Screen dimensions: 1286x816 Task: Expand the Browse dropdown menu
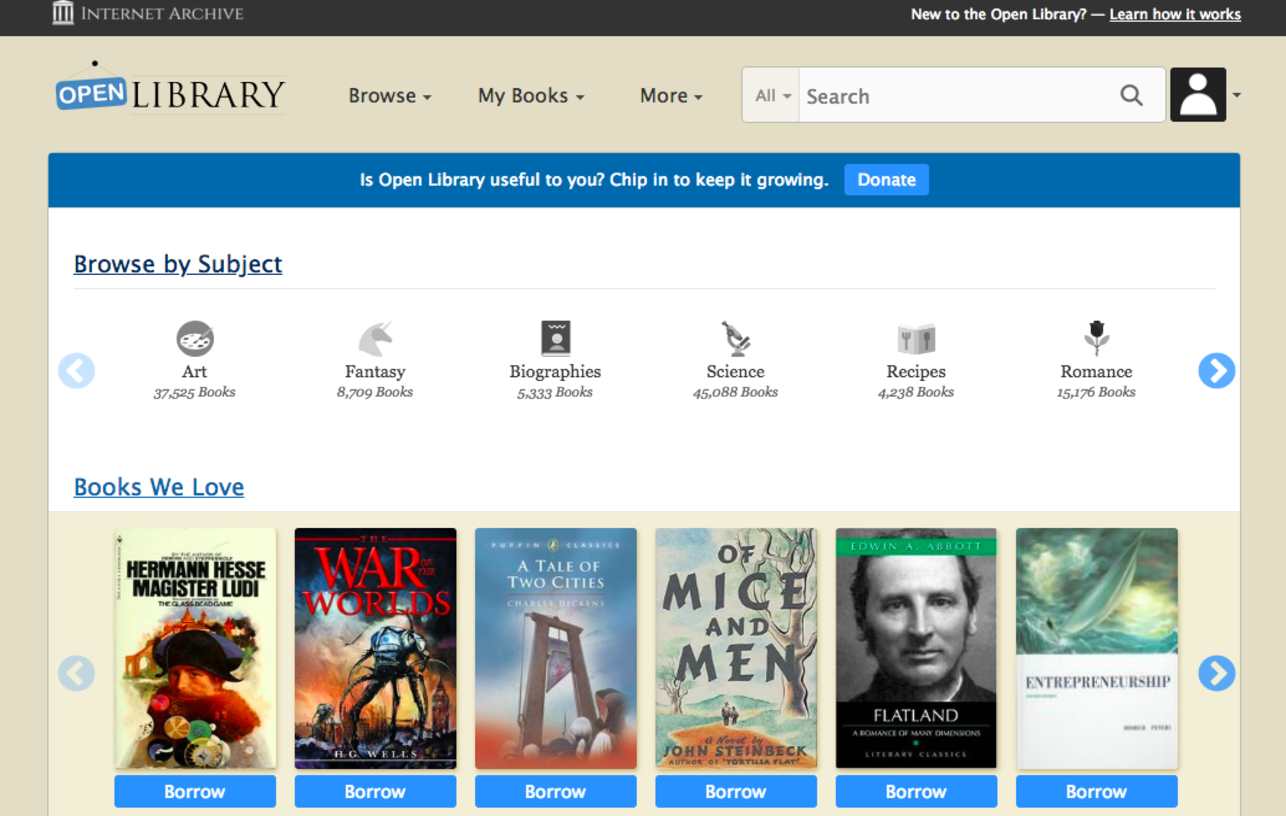pyautogui.click(x=389, y=96)
